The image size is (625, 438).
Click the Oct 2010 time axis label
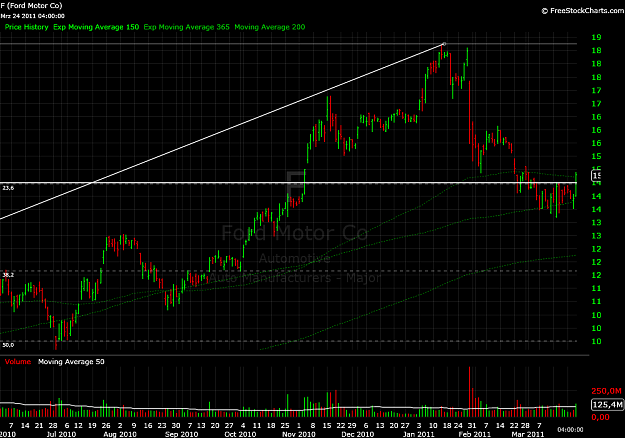pyautogui.click(x=240, y=434)
